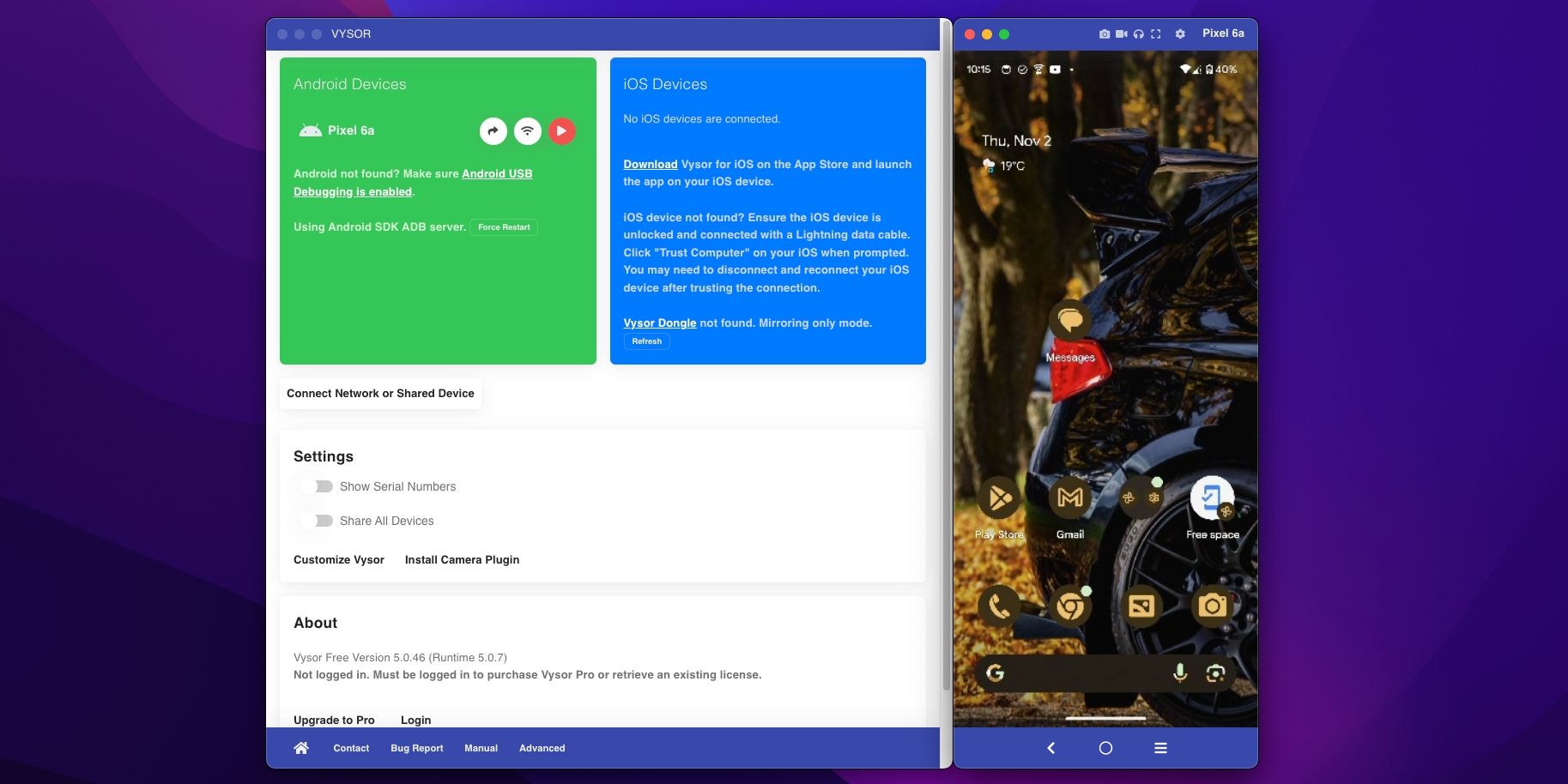
Task: Enter fullscreen mode for the mirrored device
Action: 1156,33
